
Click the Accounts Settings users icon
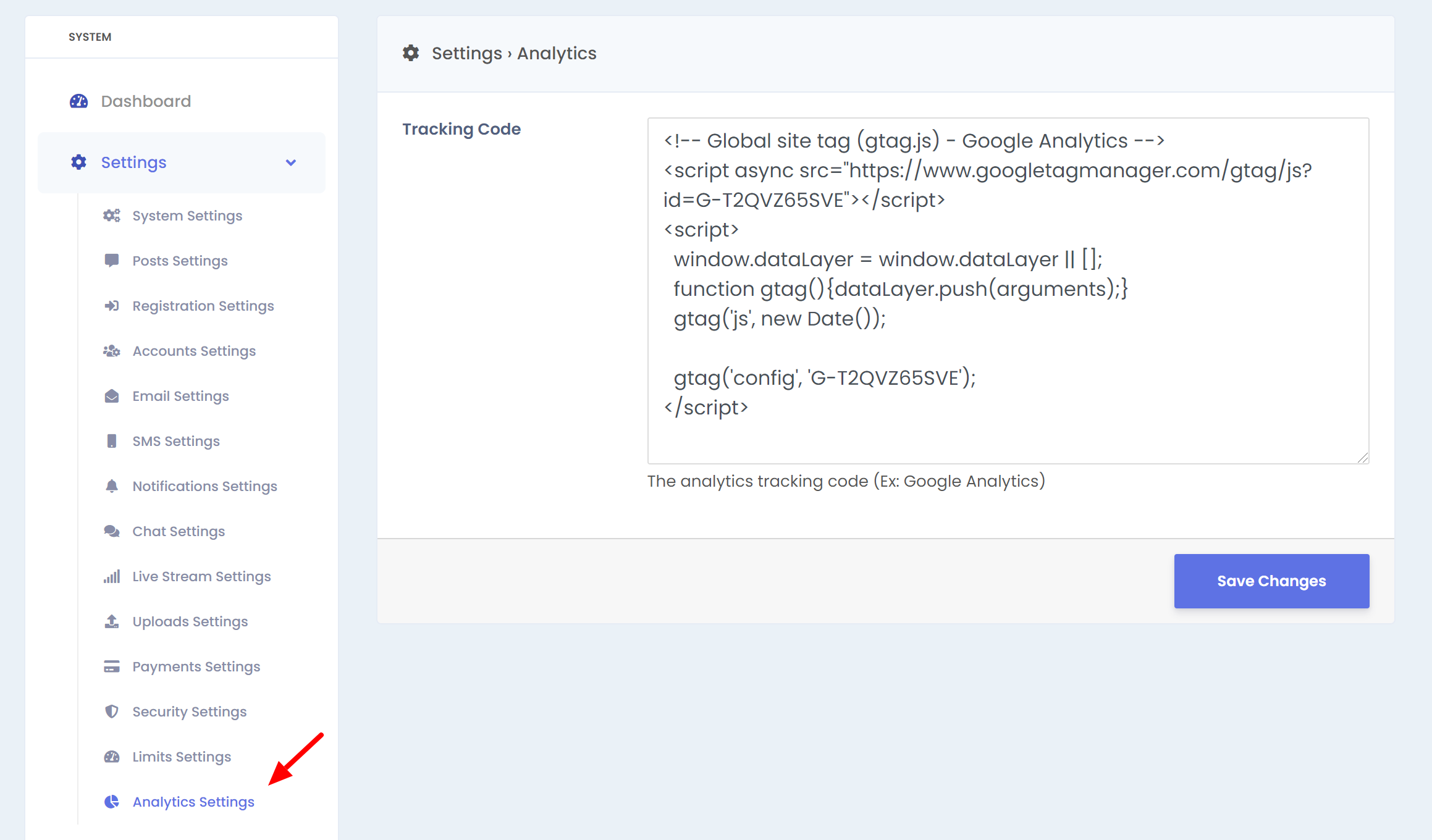(112, 351)
